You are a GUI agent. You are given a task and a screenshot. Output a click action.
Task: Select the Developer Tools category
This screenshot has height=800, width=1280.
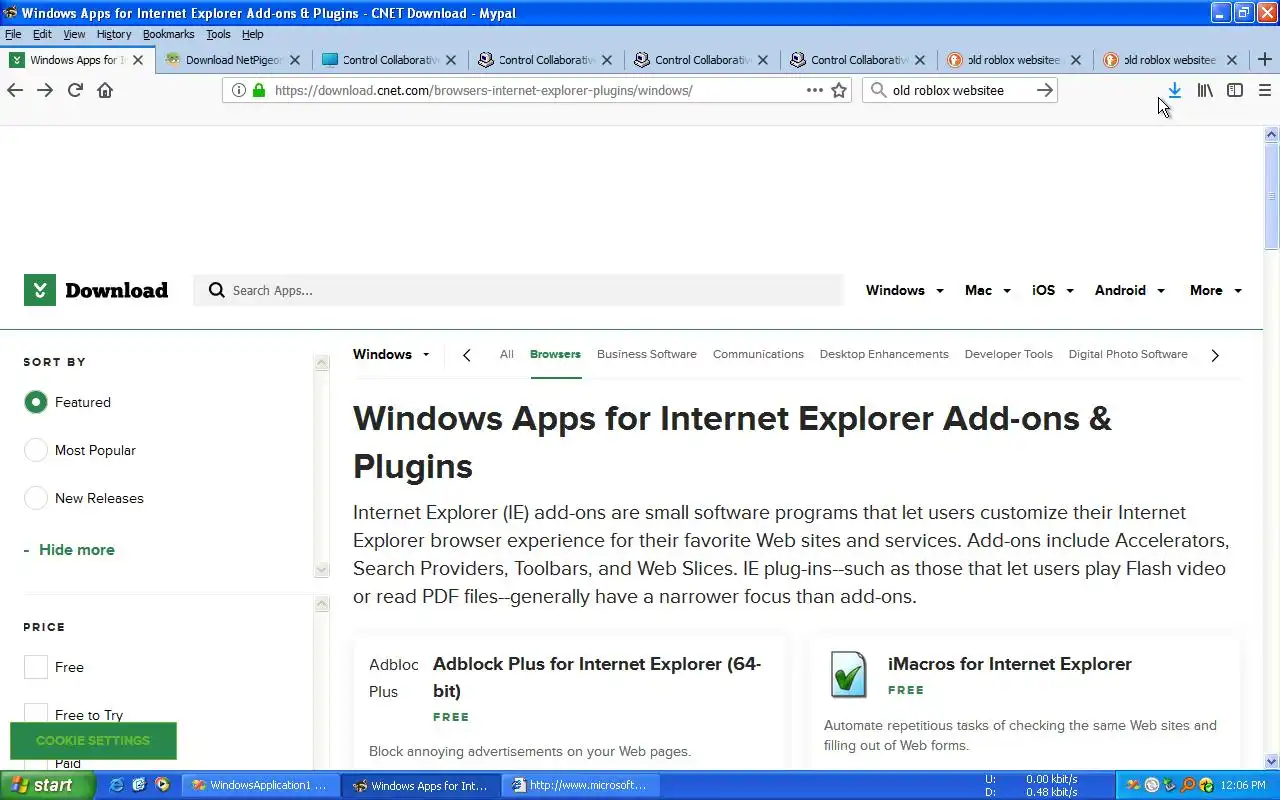(x=1009, y=354)
